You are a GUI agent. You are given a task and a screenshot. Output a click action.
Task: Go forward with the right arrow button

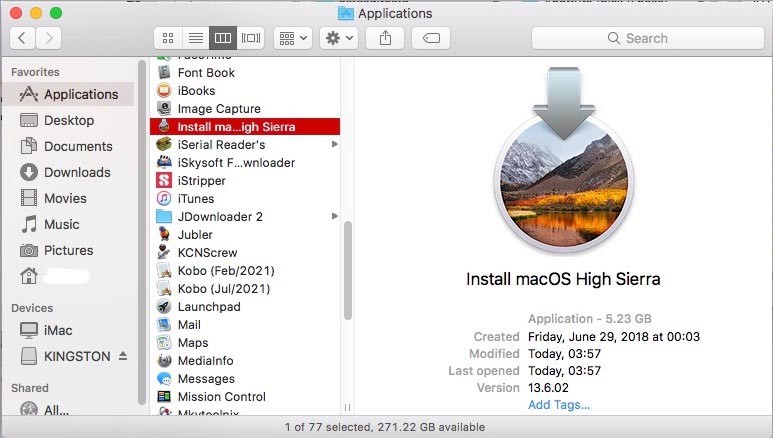point(48,38)
